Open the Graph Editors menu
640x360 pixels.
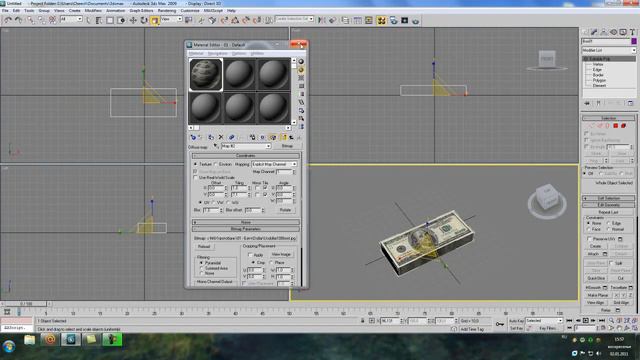(x=141, y=11)
